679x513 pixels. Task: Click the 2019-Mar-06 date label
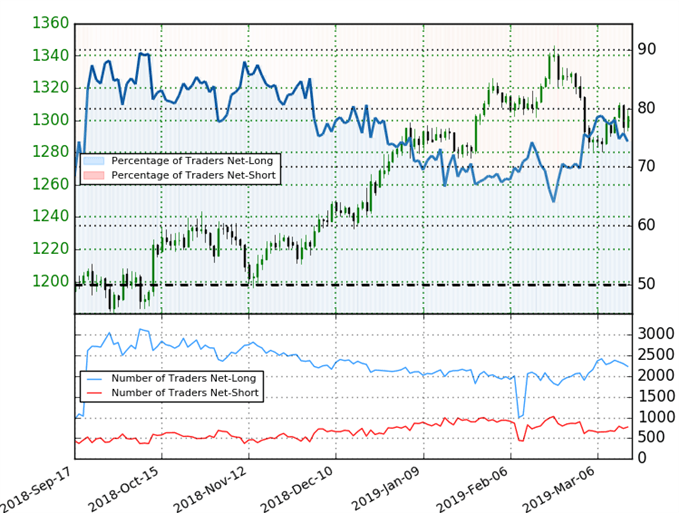point(559,490)
